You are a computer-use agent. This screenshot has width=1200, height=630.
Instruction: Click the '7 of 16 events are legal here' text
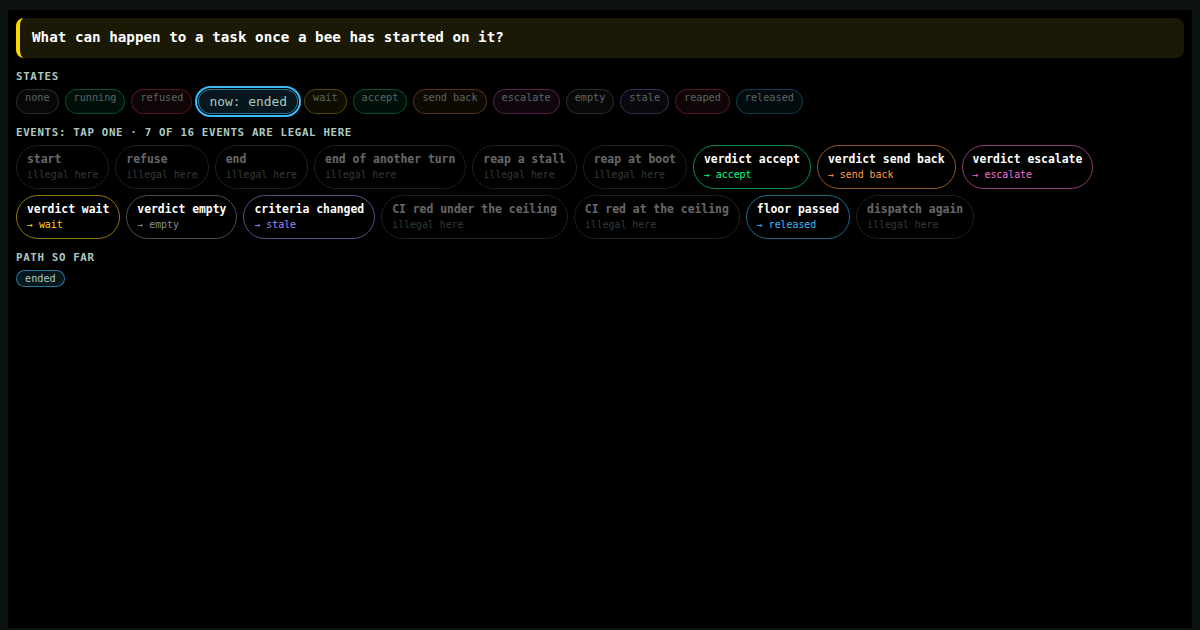point(248,132)
